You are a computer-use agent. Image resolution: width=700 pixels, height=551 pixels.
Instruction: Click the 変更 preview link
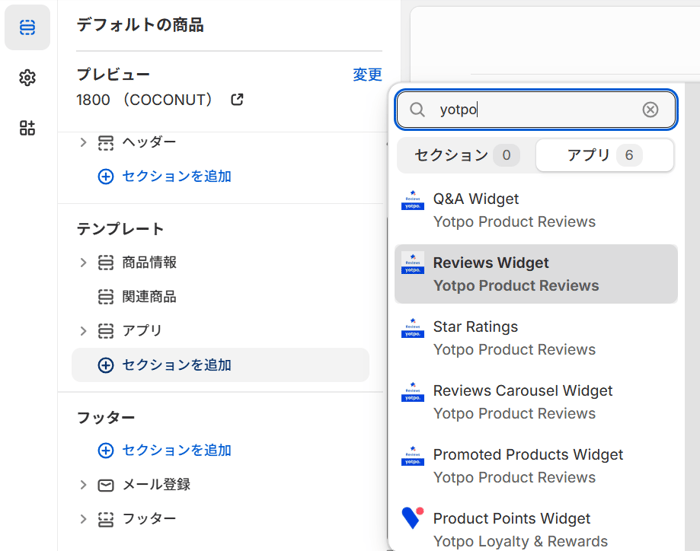367,75
